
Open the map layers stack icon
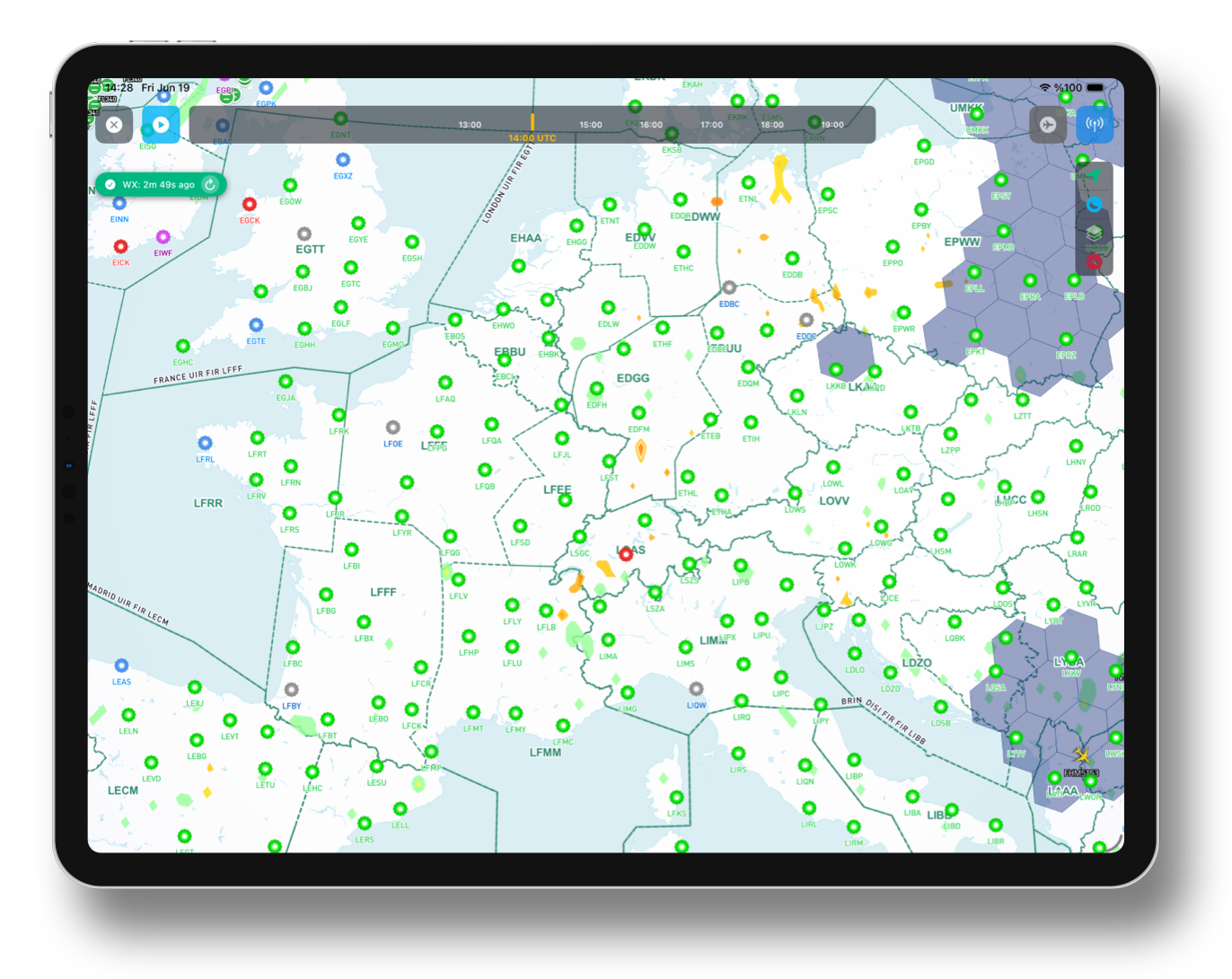coord(1095,234)
